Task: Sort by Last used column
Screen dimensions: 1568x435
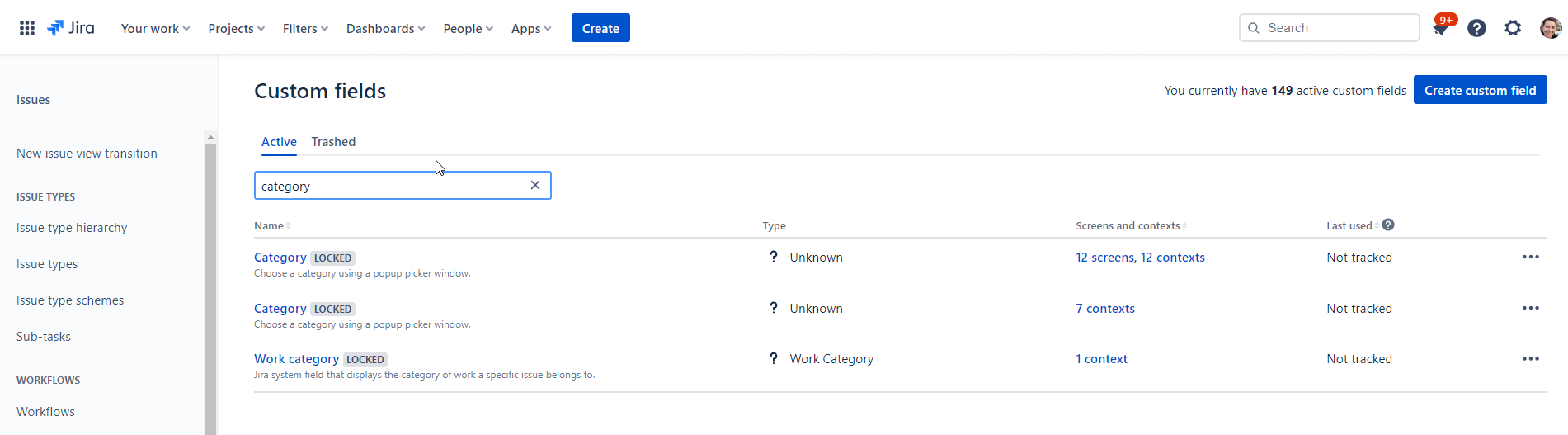Action: 1353,225
